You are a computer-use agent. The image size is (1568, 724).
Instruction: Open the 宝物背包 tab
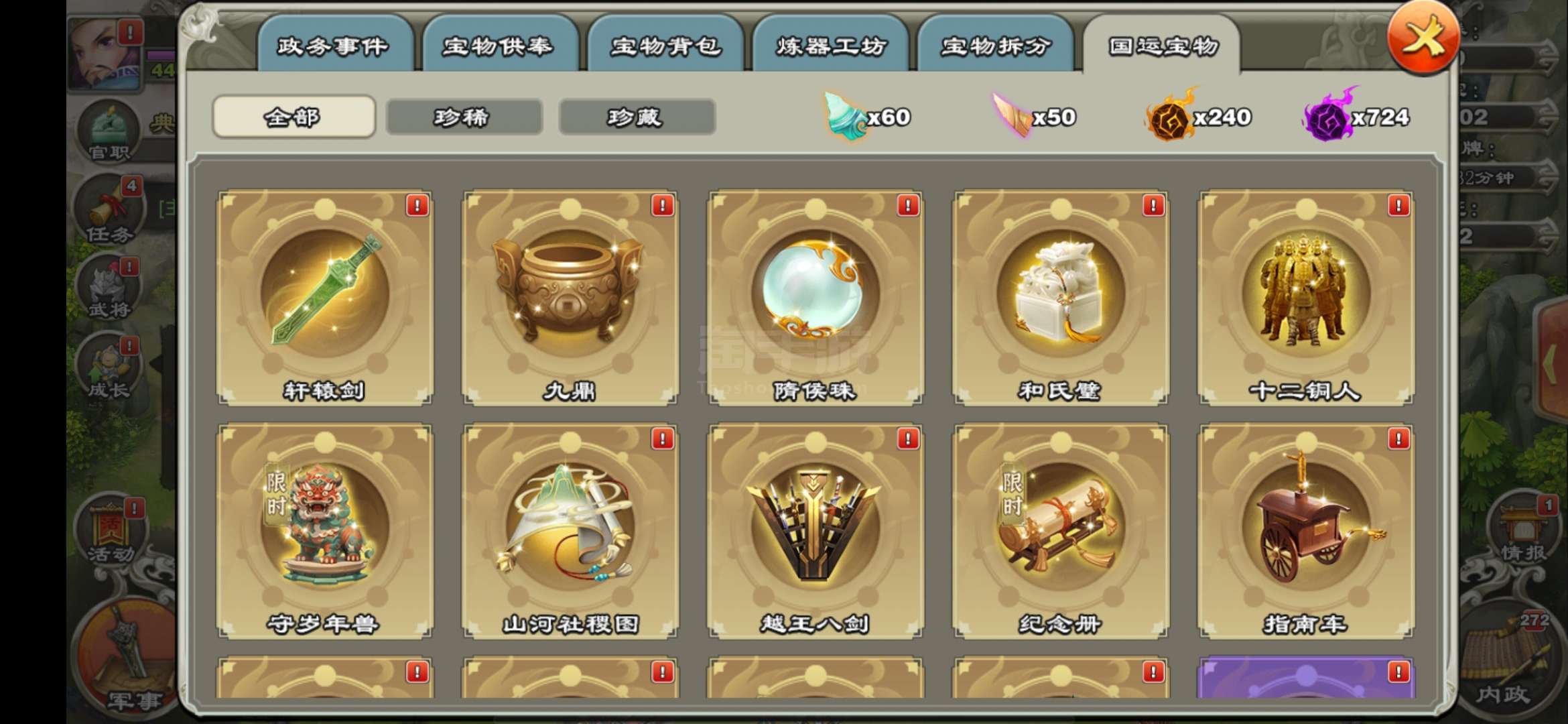pos(665,45)
